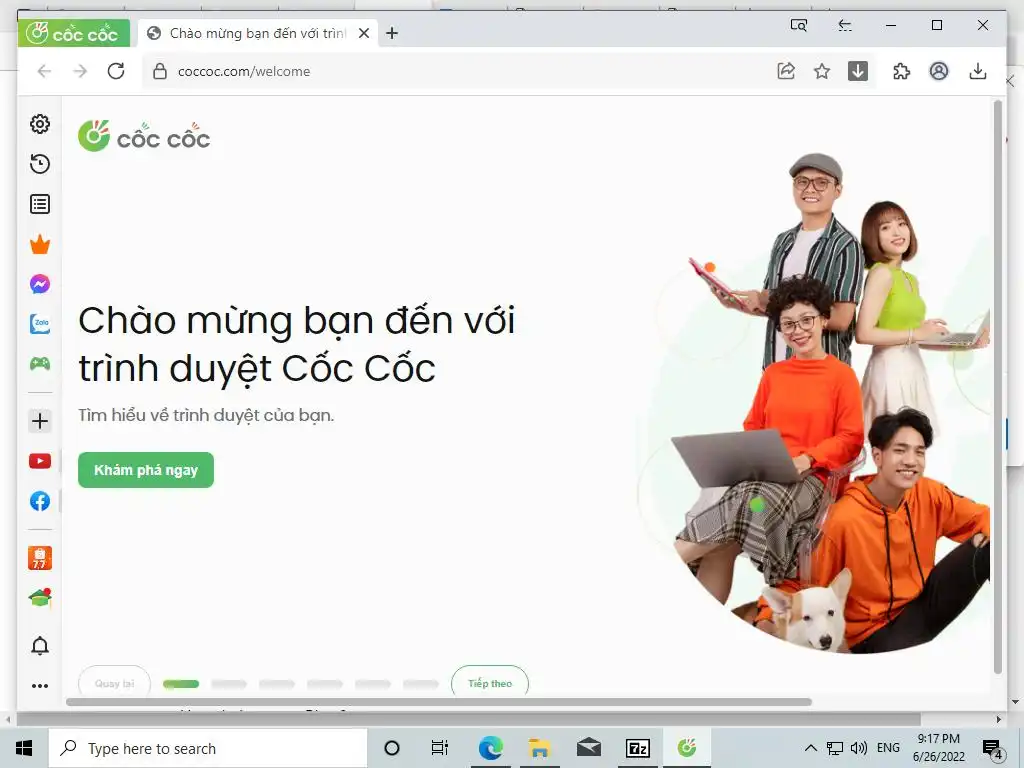Open Messenger from the sidebar
Image resolution: width=1024 pixels, height=768 pixels.
40,284
